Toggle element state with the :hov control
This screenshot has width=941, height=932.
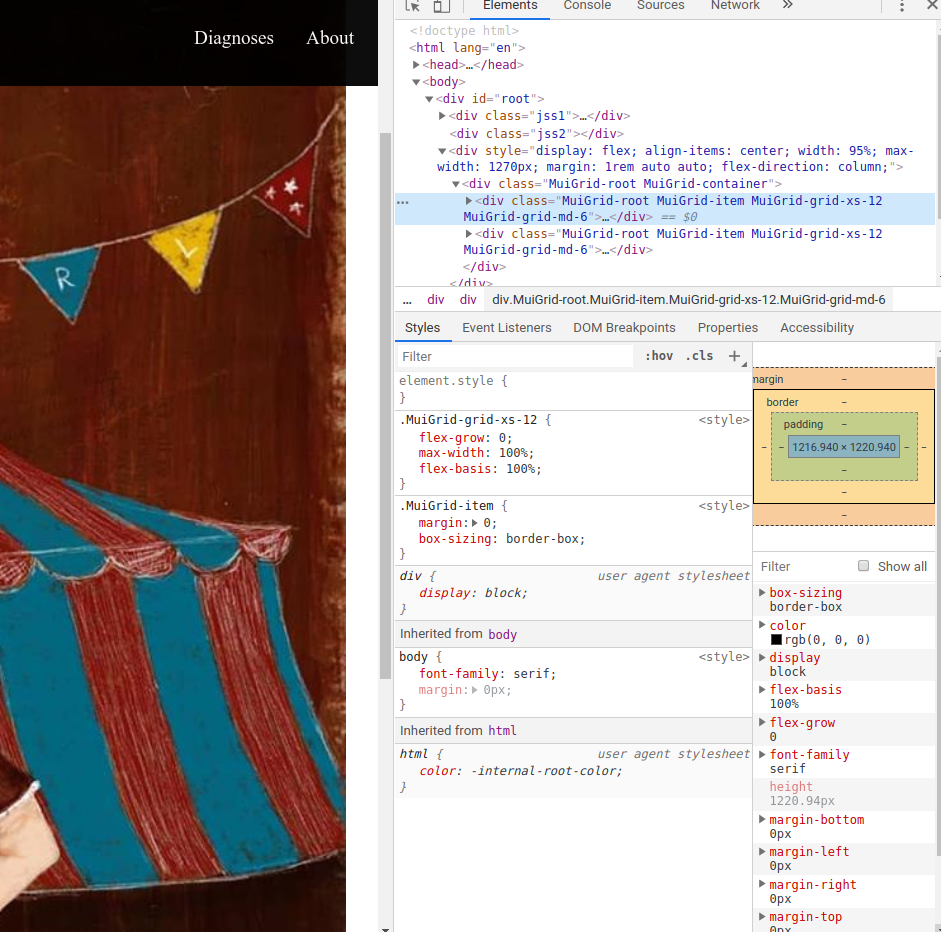pos(658,355)
